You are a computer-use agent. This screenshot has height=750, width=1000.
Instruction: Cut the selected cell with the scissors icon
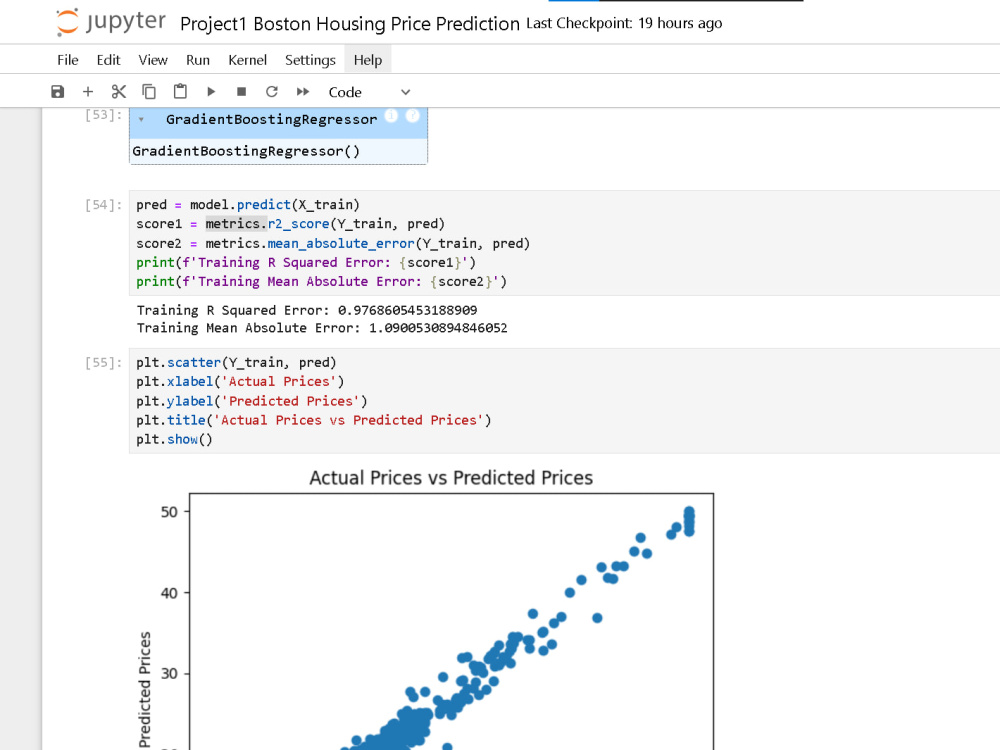(119, 92)
